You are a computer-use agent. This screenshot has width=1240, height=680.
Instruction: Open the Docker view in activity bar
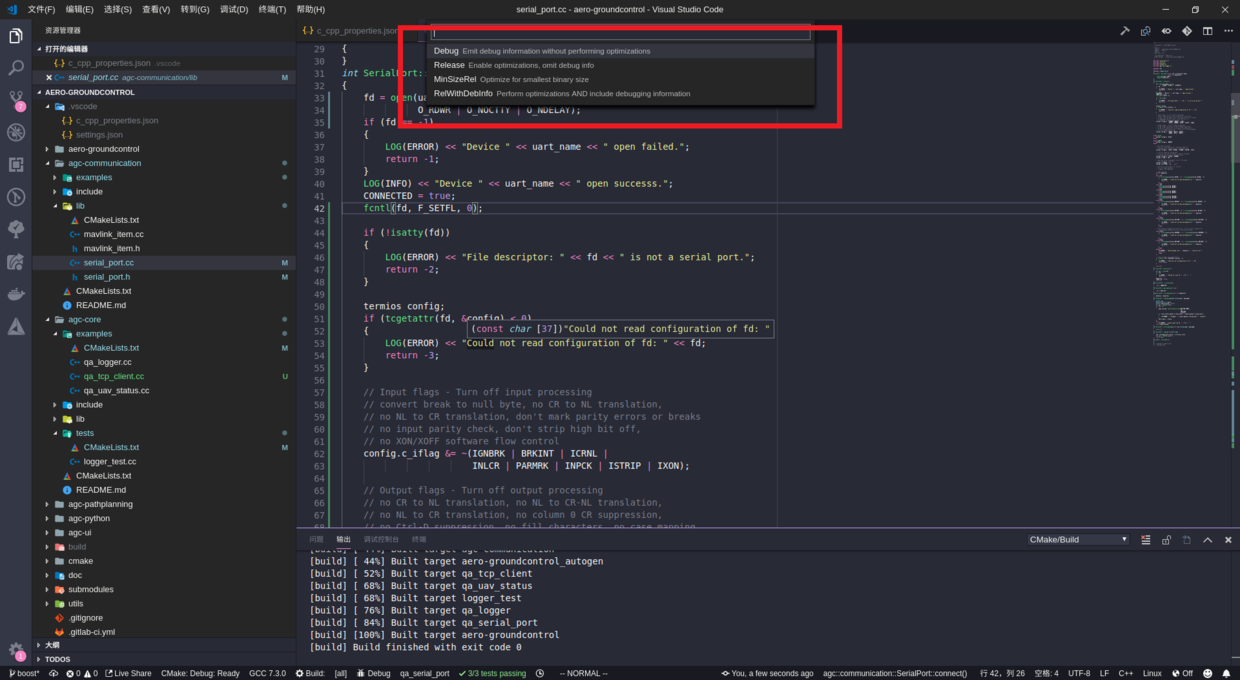pos(16,294)
